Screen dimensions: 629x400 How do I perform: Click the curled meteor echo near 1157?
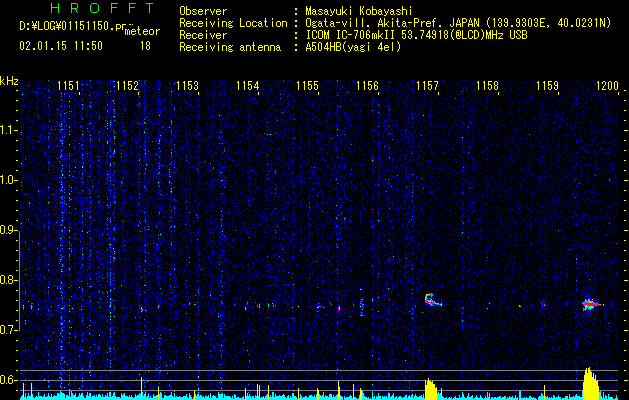tap(433, 300)
